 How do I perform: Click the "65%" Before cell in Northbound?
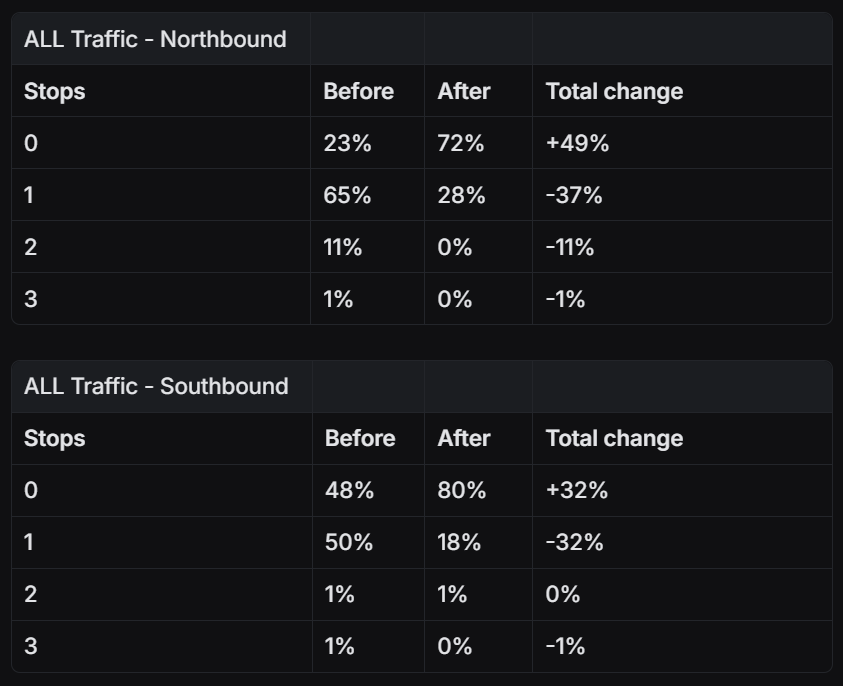347,195
